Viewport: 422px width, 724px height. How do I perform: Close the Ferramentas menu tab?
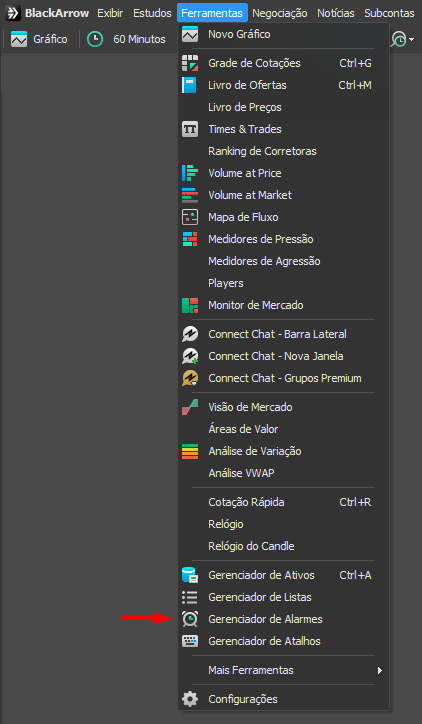point(212,13)
